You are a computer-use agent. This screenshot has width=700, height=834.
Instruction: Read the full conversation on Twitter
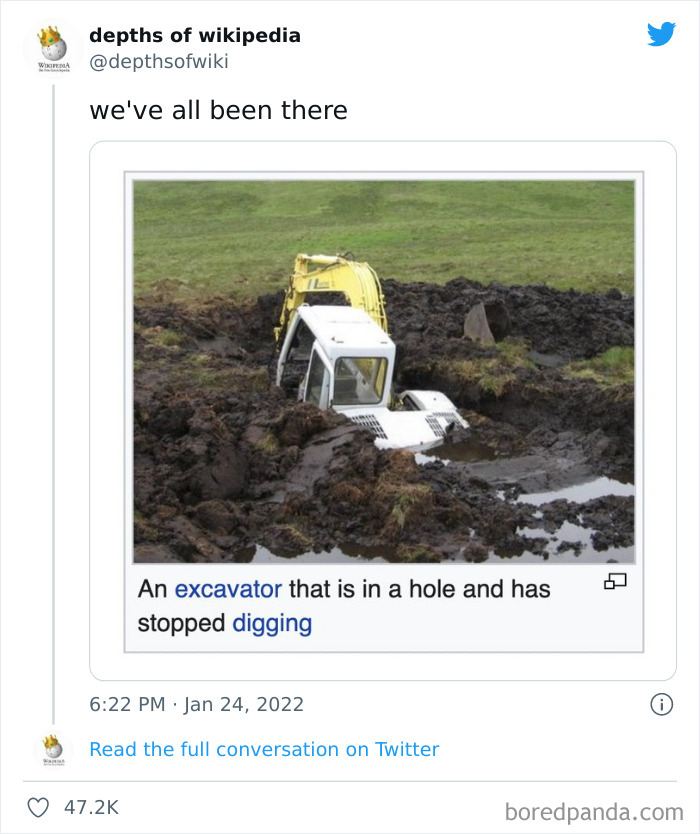click(264, 749)
